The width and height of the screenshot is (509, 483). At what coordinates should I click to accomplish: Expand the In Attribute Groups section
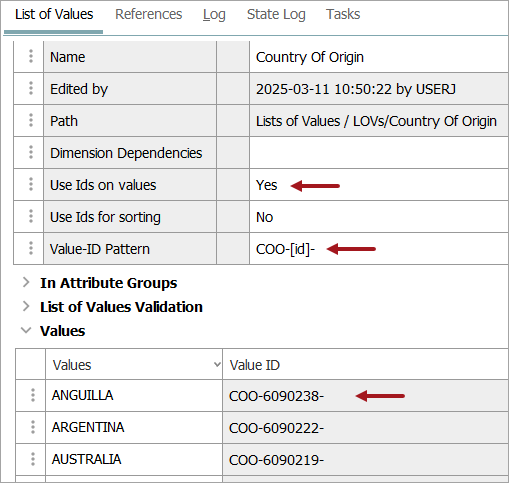(x=26, y=283)
